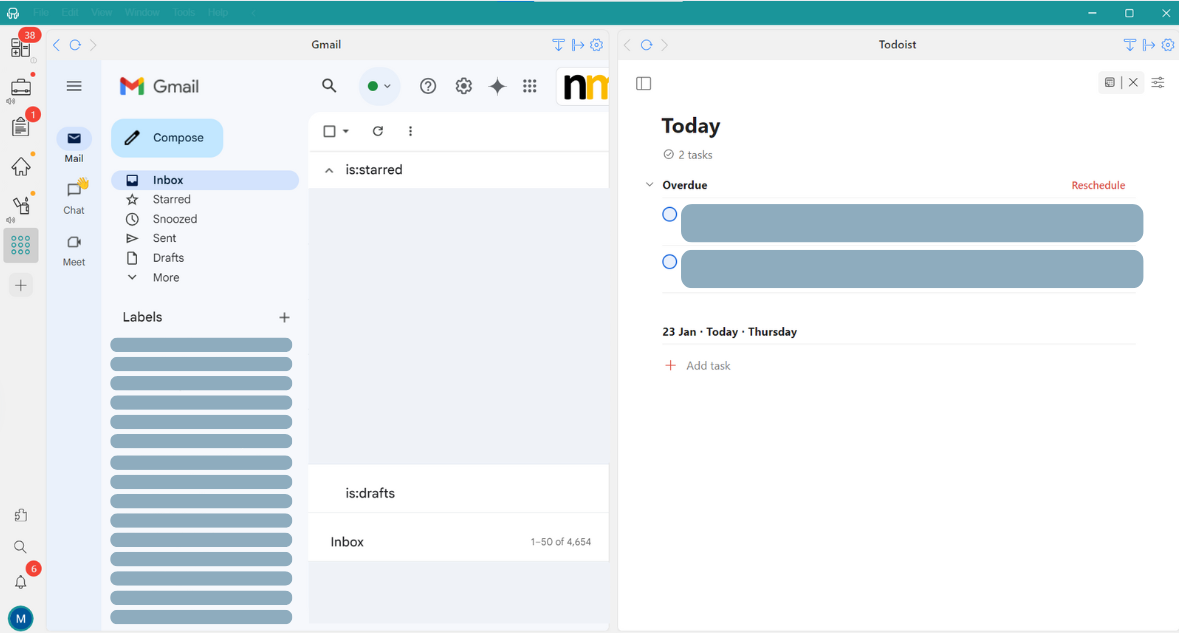Click the Gmail settings gear
The width and height of the screenshot is (1179, 633).
pyautogui.click(x=463, y=85)
